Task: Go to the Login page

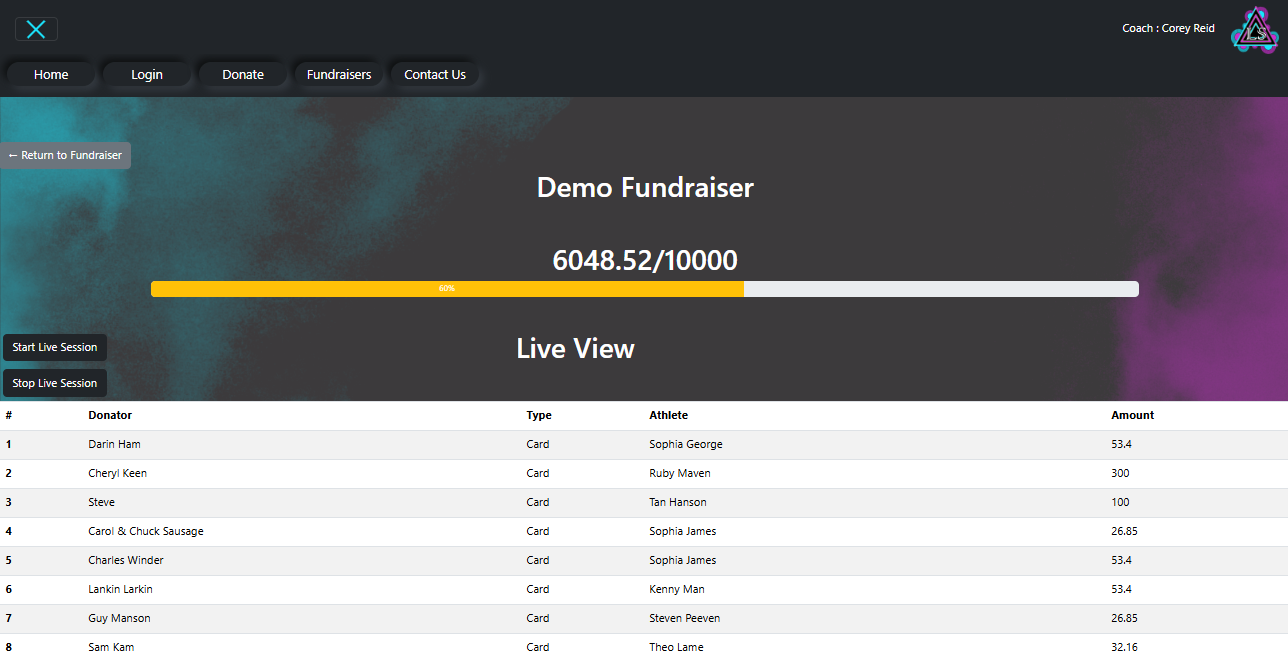Action: coord(146,75)
